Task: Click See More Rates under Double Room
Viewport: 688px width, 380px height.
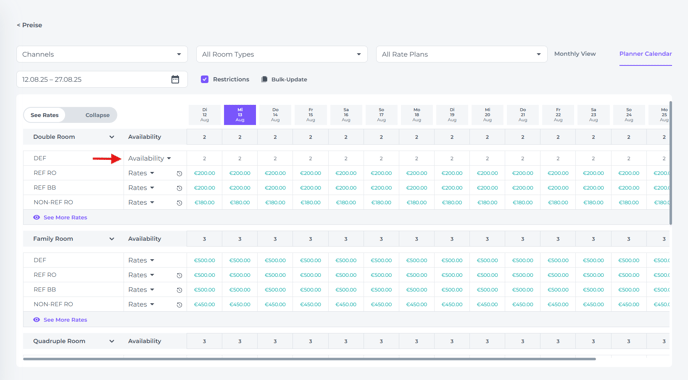Action: pos(65,217)
